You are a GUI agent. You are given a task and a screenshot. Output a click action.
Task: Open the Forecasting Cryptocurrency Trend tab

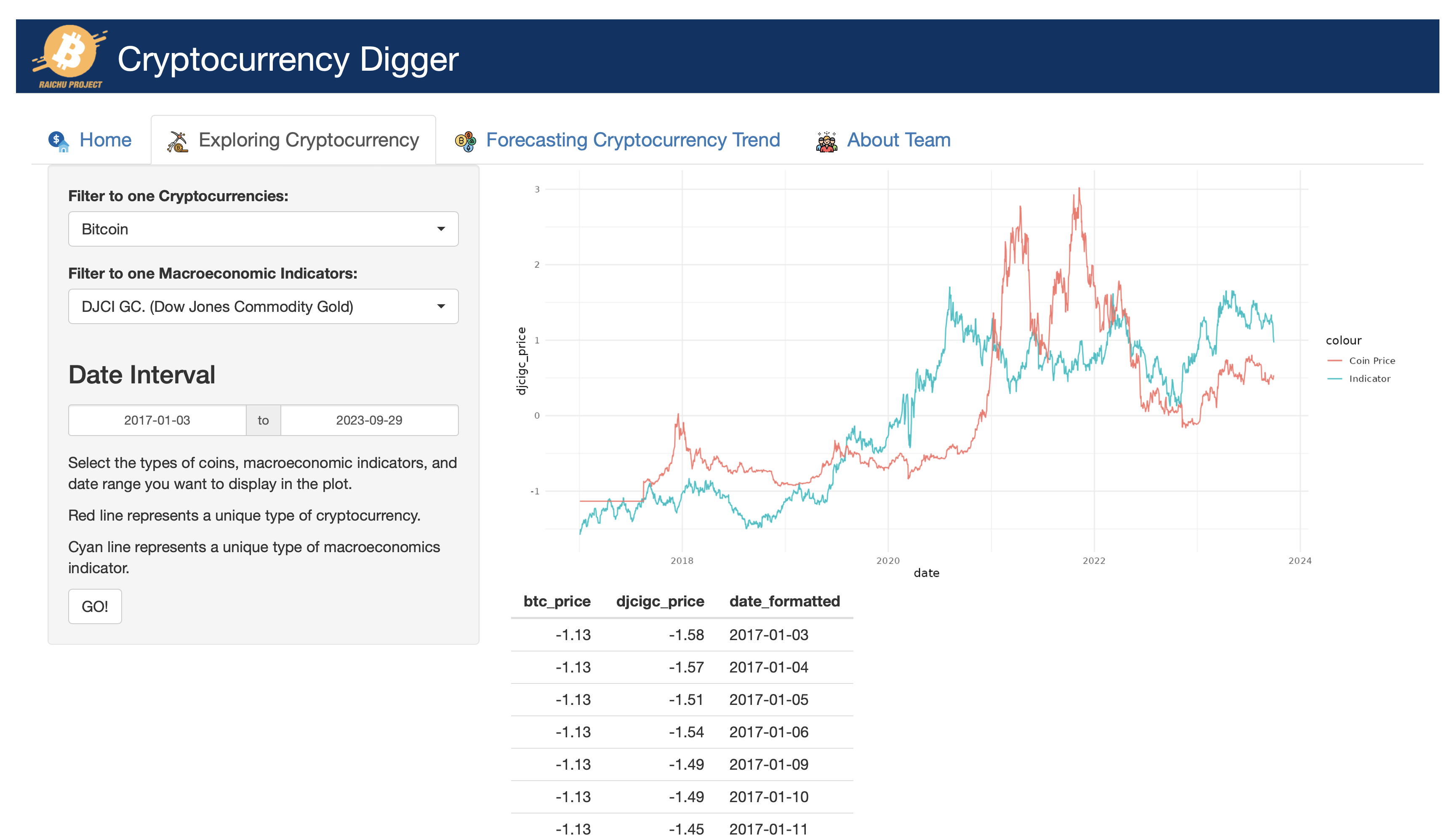(x=632, y=140)
